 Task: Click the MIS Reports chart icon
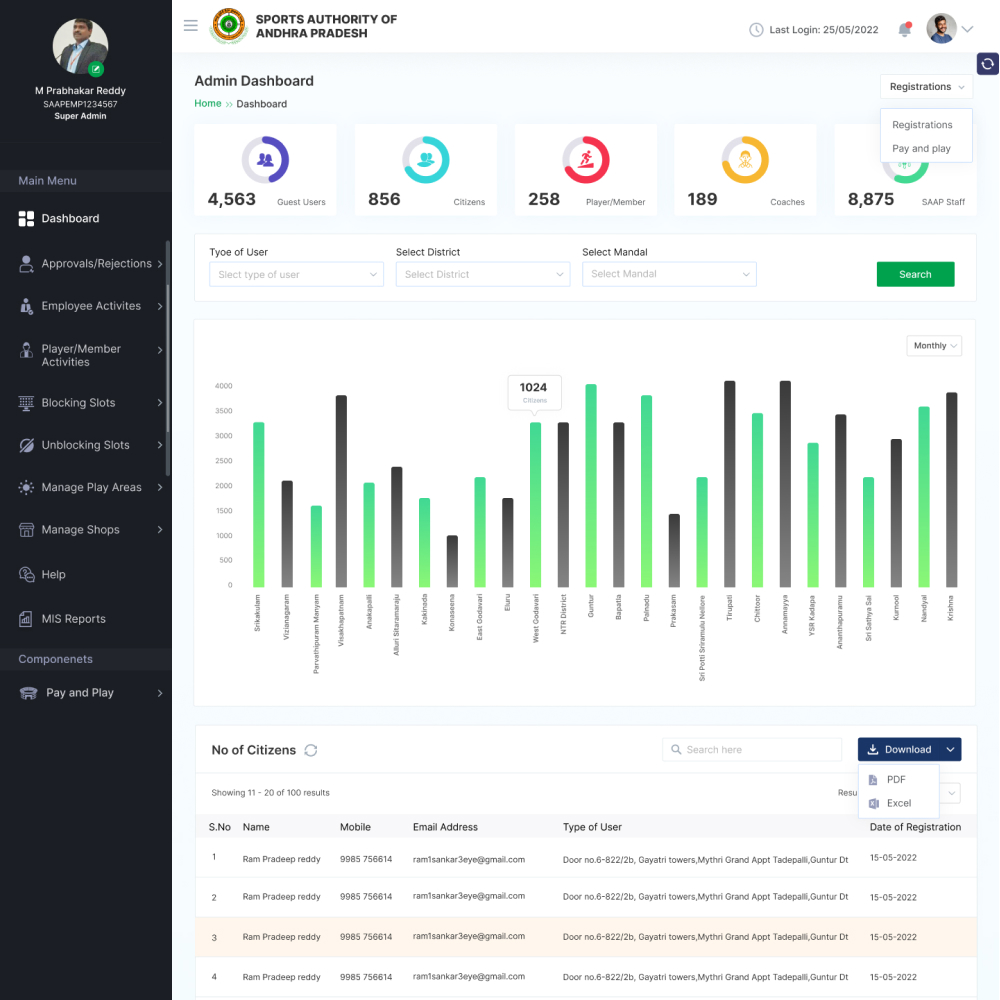(x=26, y=619)
